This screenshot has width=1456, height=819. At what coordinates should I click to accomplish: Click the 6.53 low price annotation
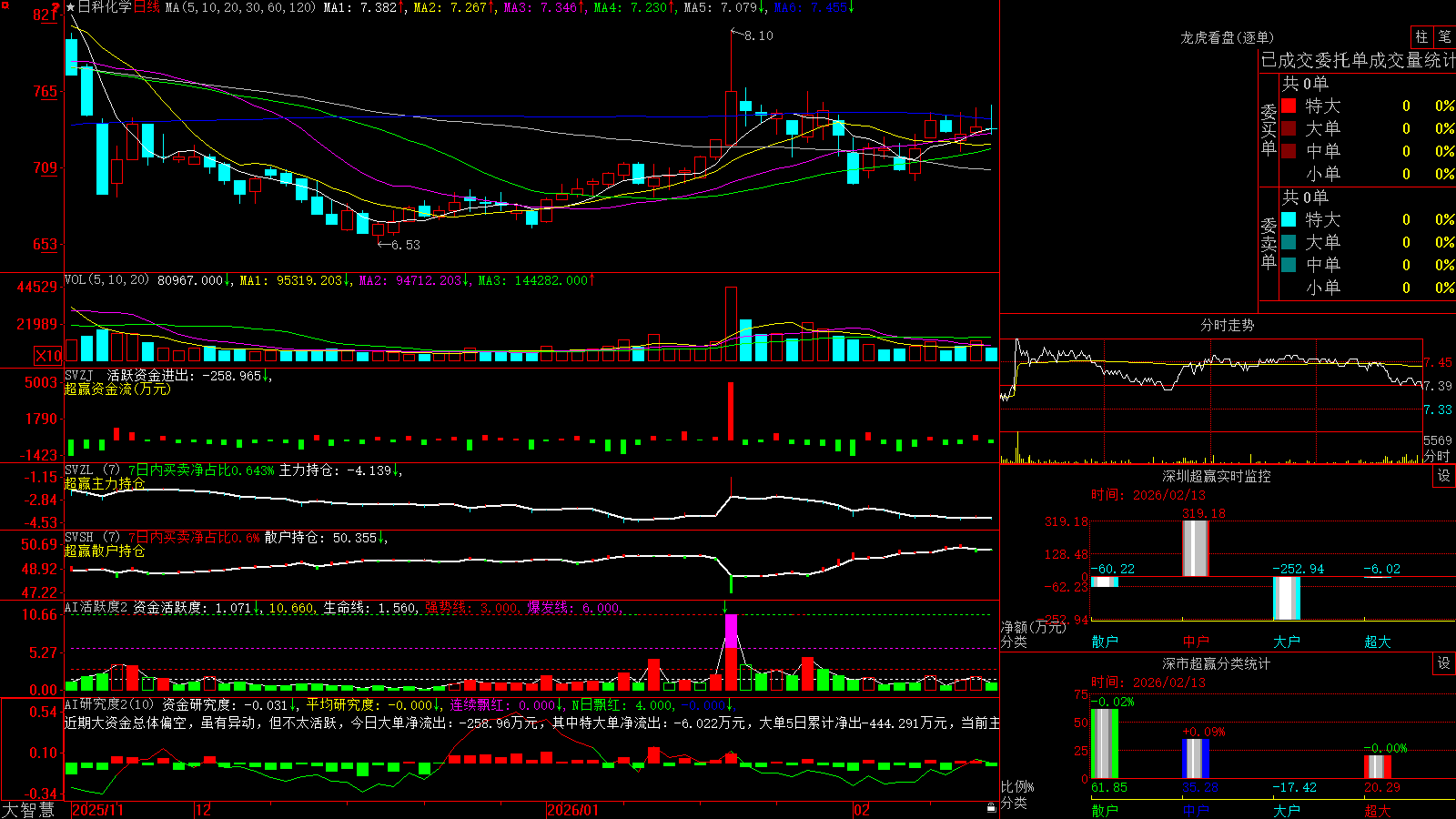[406, 245]
